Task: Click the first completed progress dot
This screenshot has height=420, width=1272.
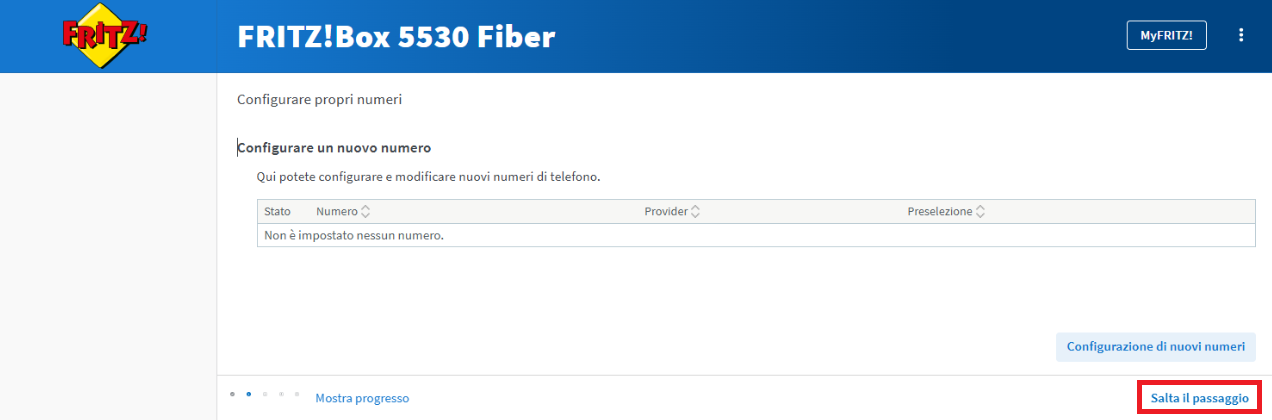Action: pyautogui.click(x=232, y=394)
